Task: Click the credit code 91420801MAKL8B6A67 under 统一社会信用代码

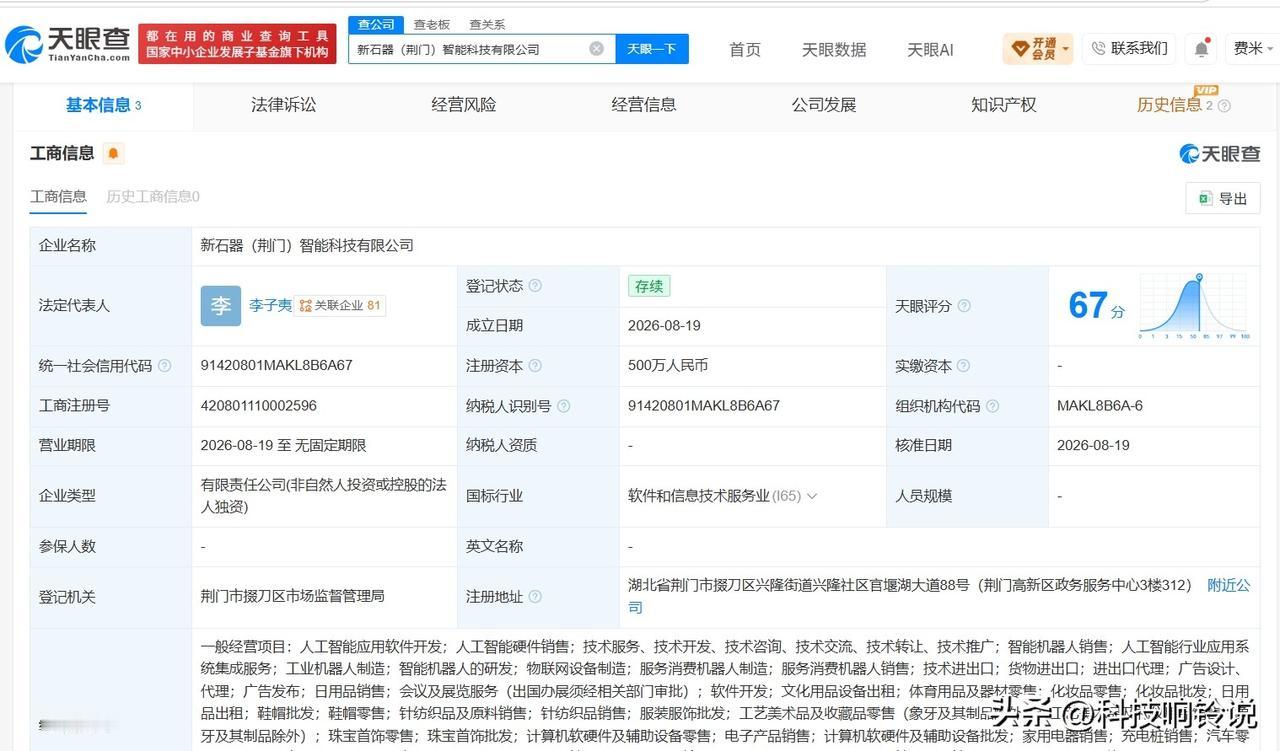Action: point(277,366)
